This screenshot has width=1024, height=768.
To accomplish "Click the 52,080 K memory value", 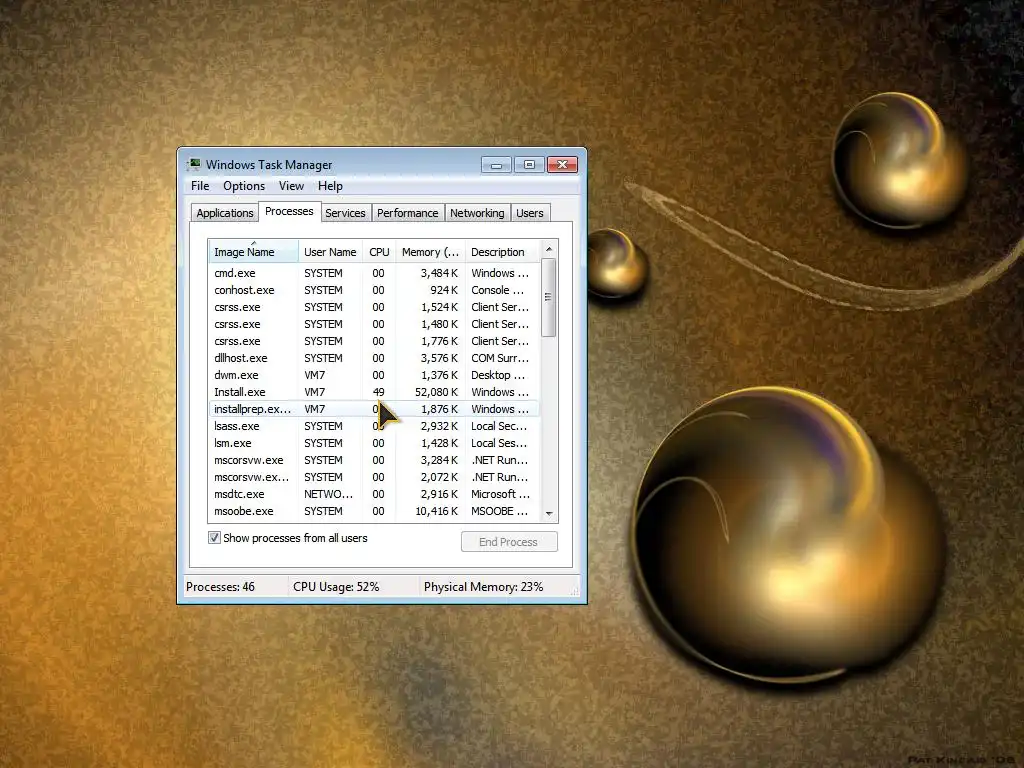I will (436, 392).
